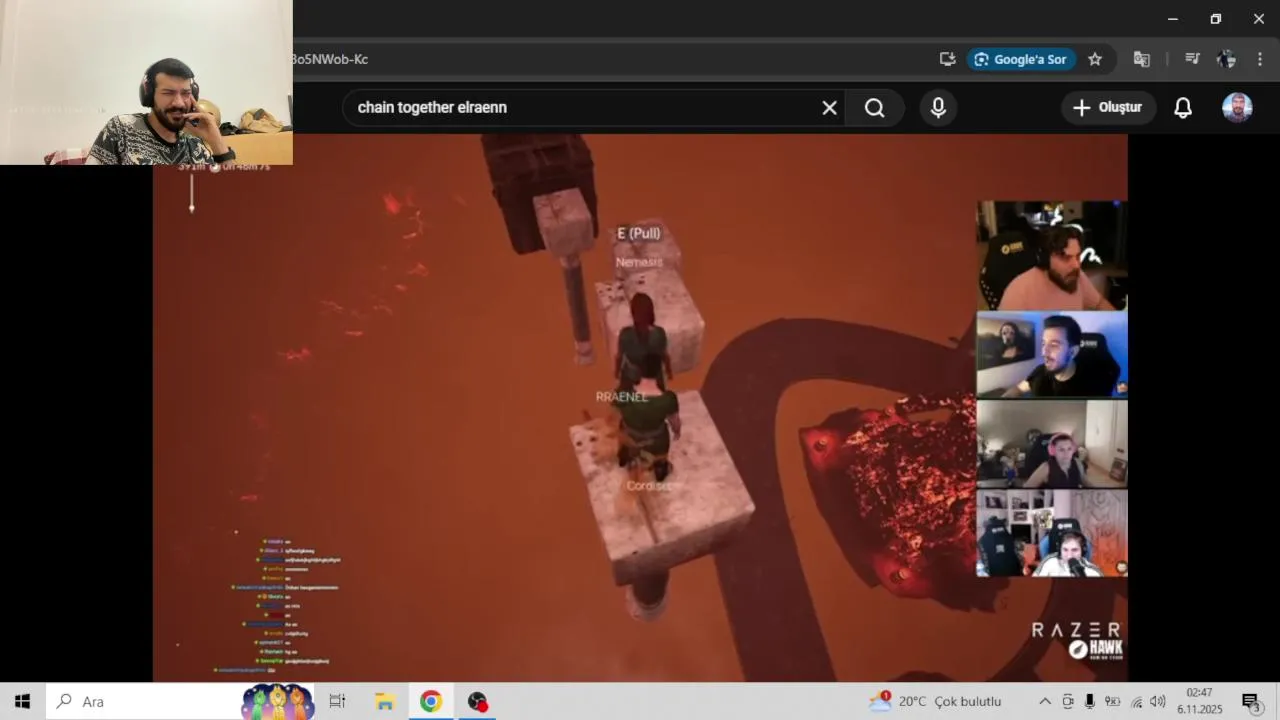1280x720 pixels.
Task: Click the microphone tray icon
Action: pos(1090,701)
